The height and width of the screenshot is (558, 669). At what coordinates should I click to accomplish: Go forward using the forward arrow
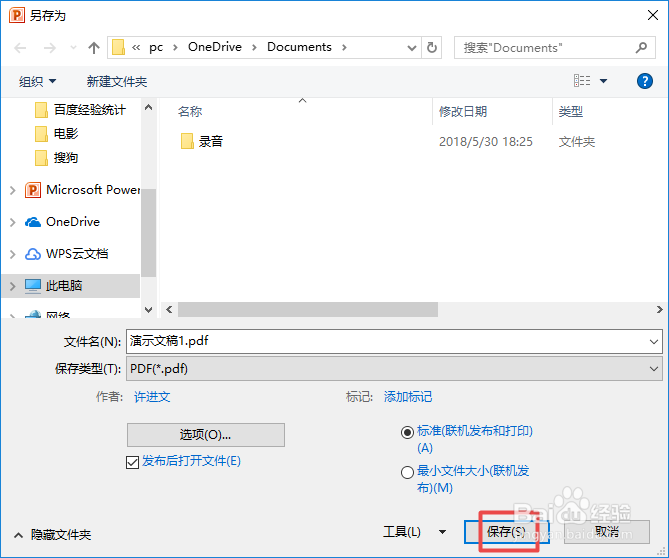coord(50,48)
